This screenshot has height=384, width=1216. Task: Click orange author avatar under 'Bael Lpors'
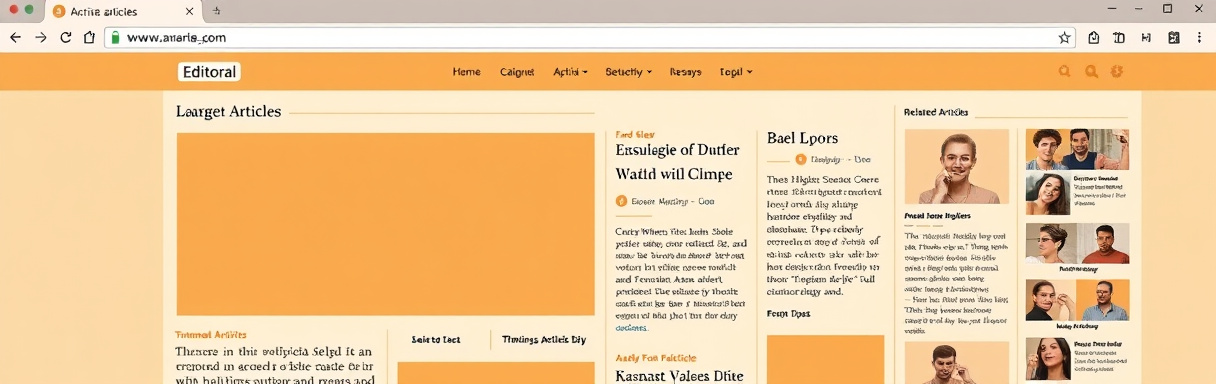(x=800, y=159)
